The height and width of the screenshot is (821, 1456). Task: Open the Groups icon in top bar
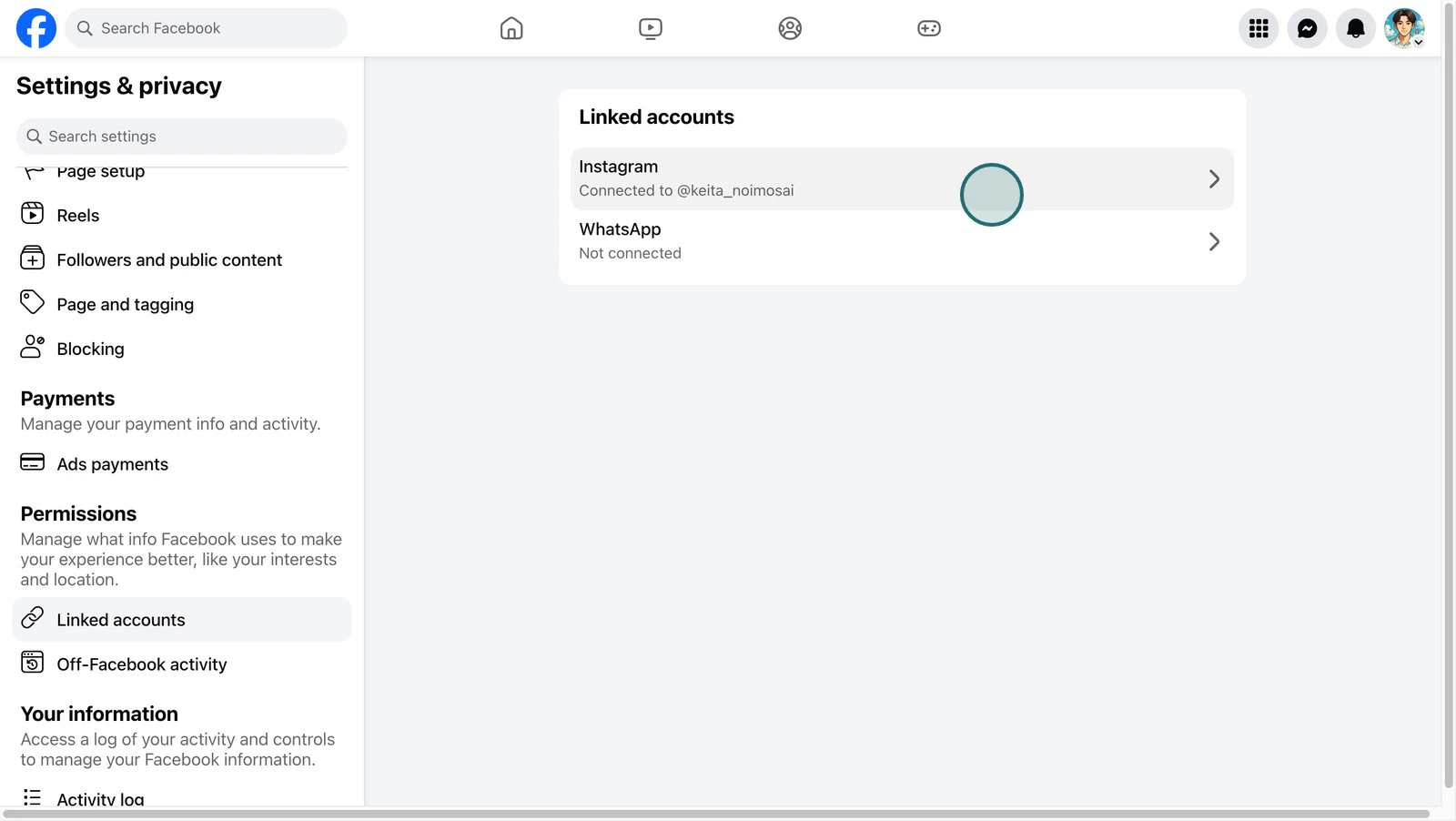[790, 28]
